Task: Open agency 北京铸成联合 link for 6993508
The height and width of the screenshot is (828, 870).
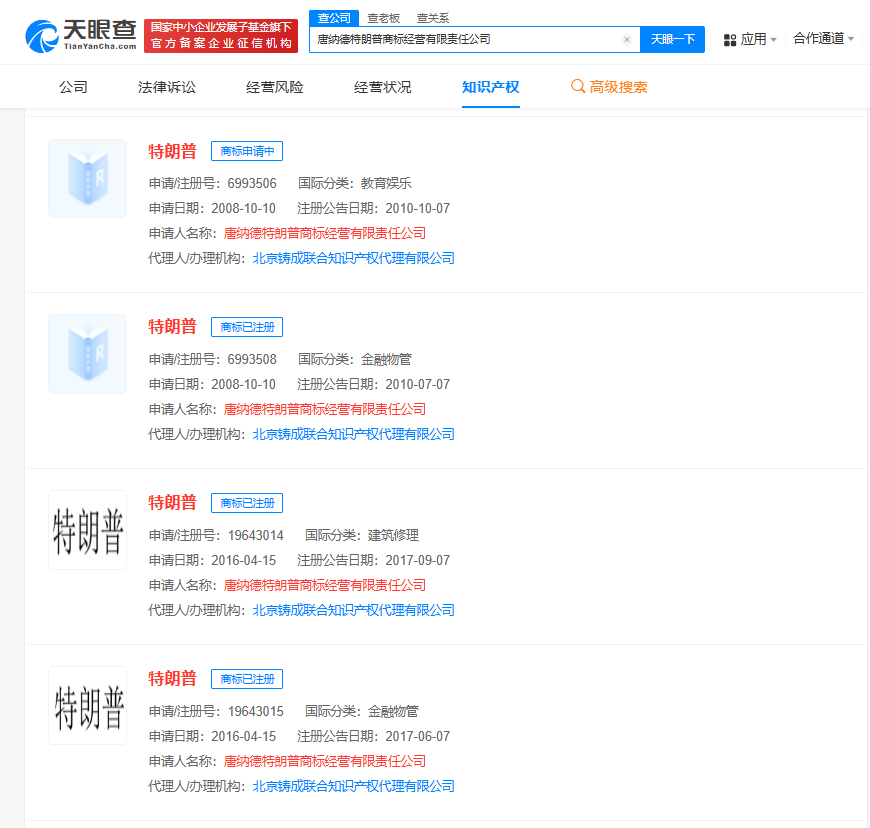Action: tap(353, 434)
